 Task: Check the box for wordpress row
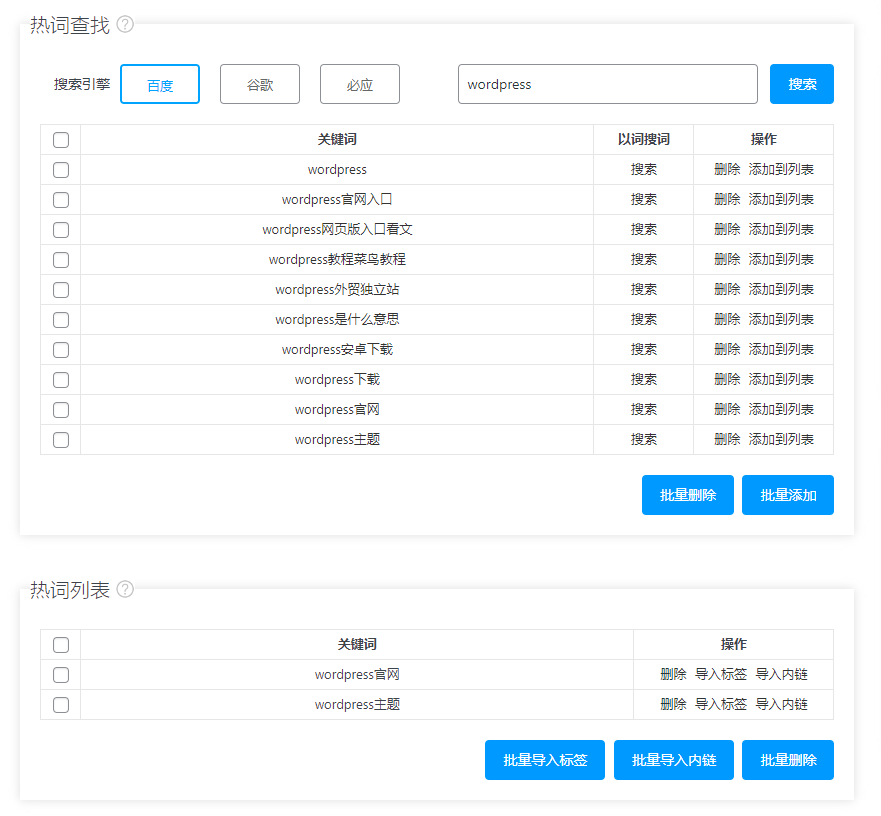61,170
